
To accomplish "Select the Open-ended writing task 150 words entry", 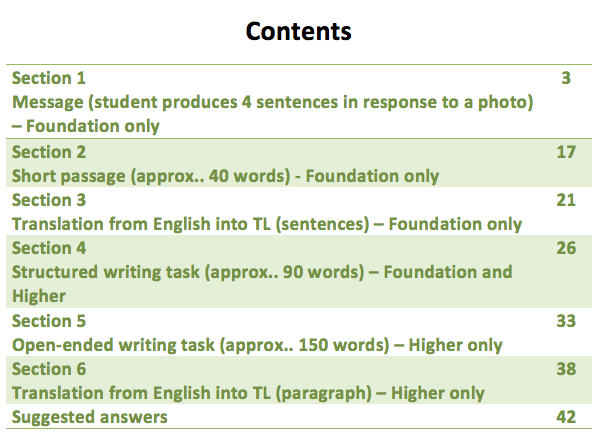I will [x=257, y=345].
